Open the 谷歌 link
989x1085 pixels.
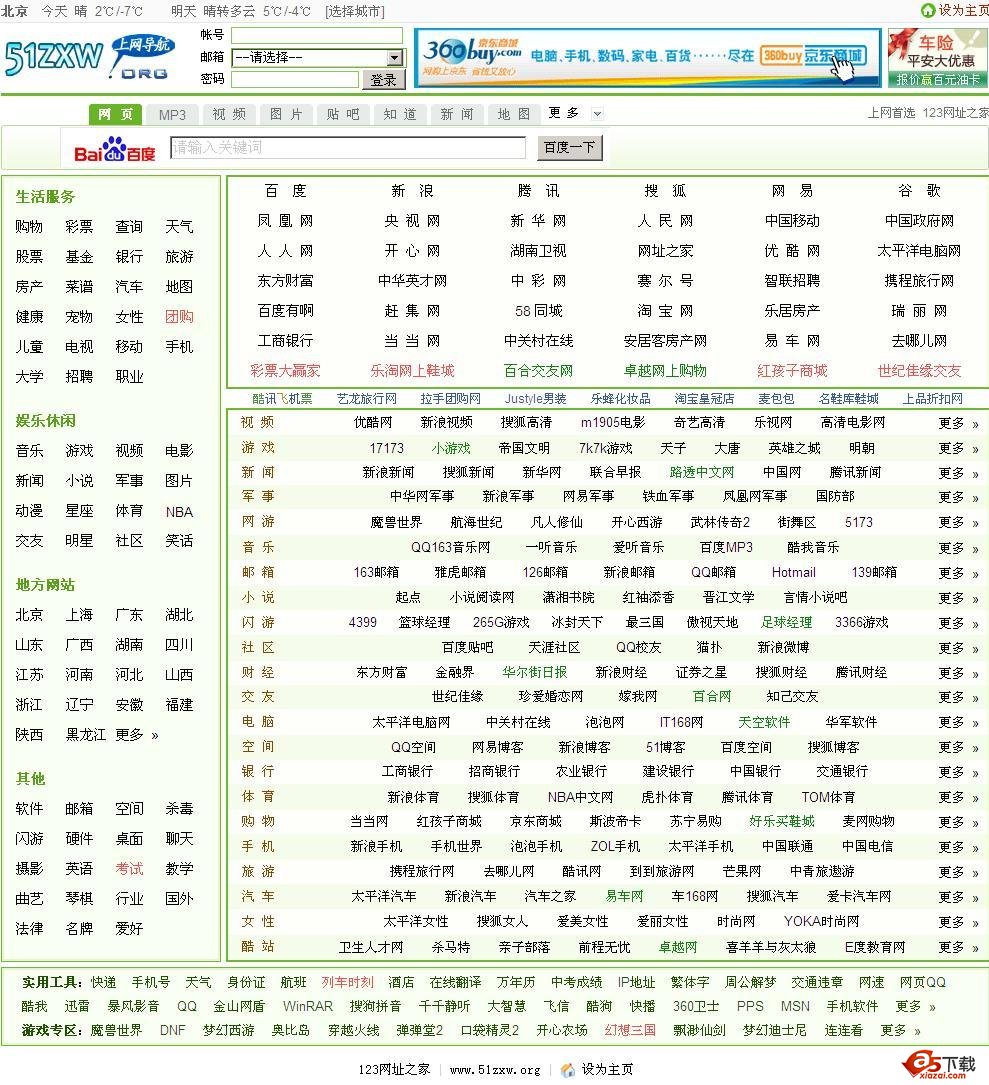coord(919,191)
